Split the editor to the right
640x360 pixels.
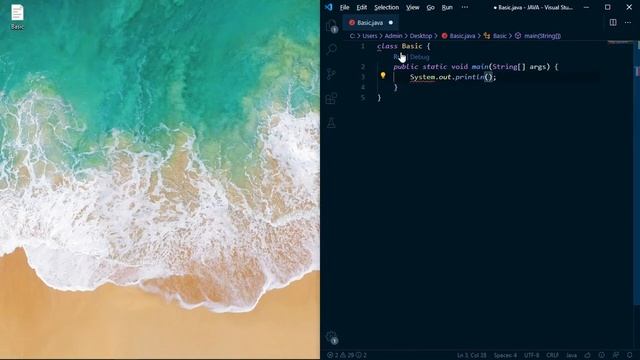click(613, 22)
